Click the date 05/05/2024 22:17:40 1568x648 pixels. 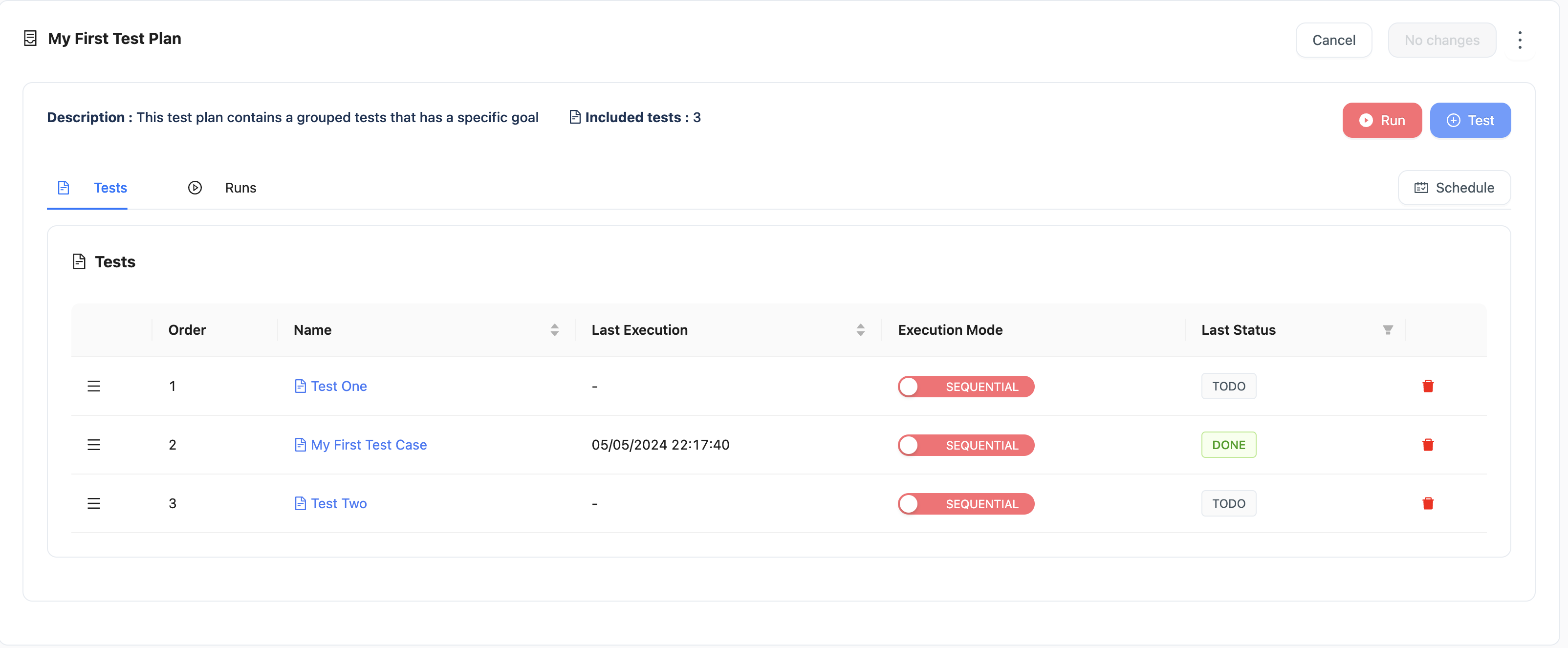[x=660, y=445]
